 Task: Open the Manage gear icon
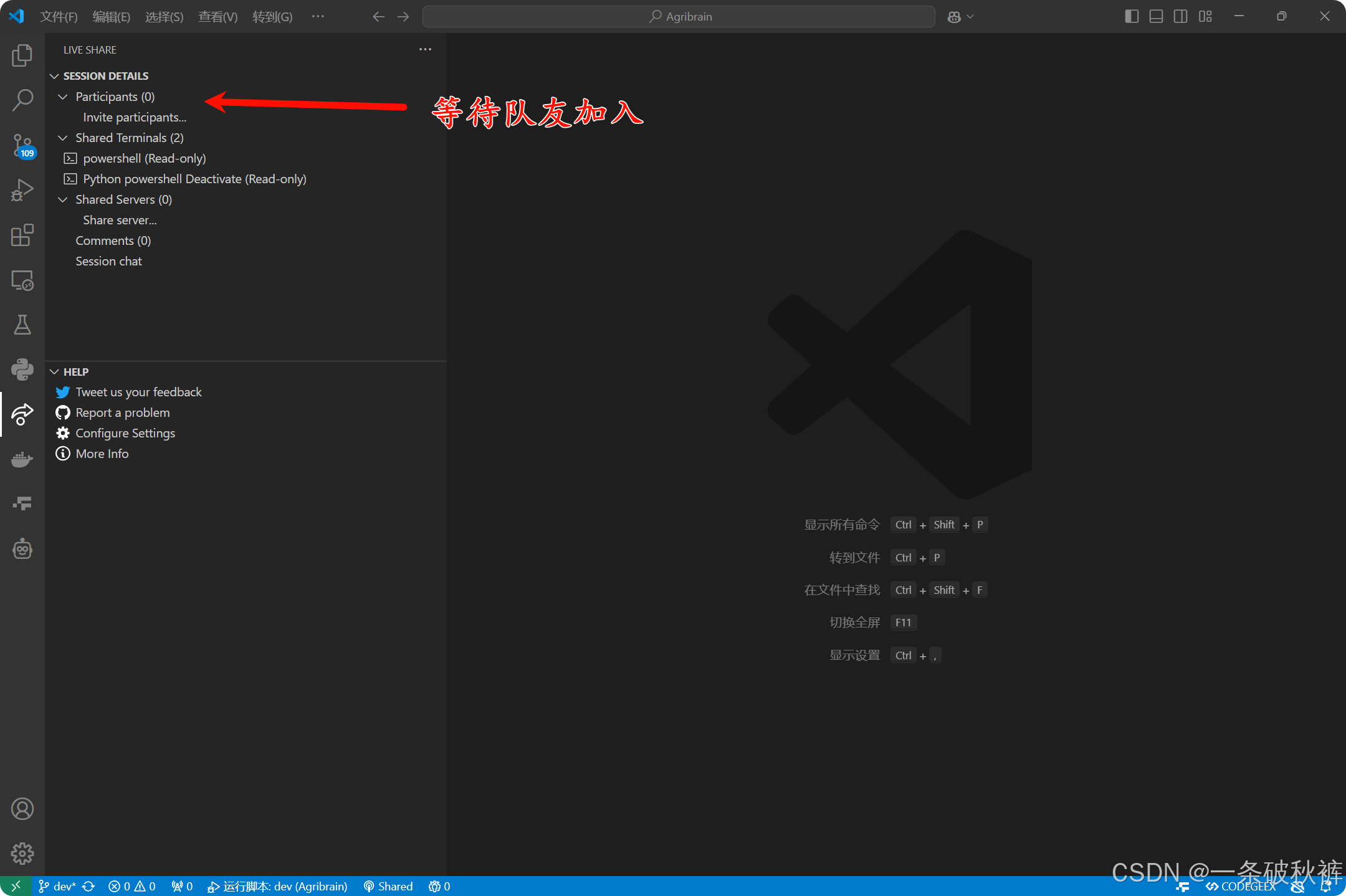pos(22,854)
